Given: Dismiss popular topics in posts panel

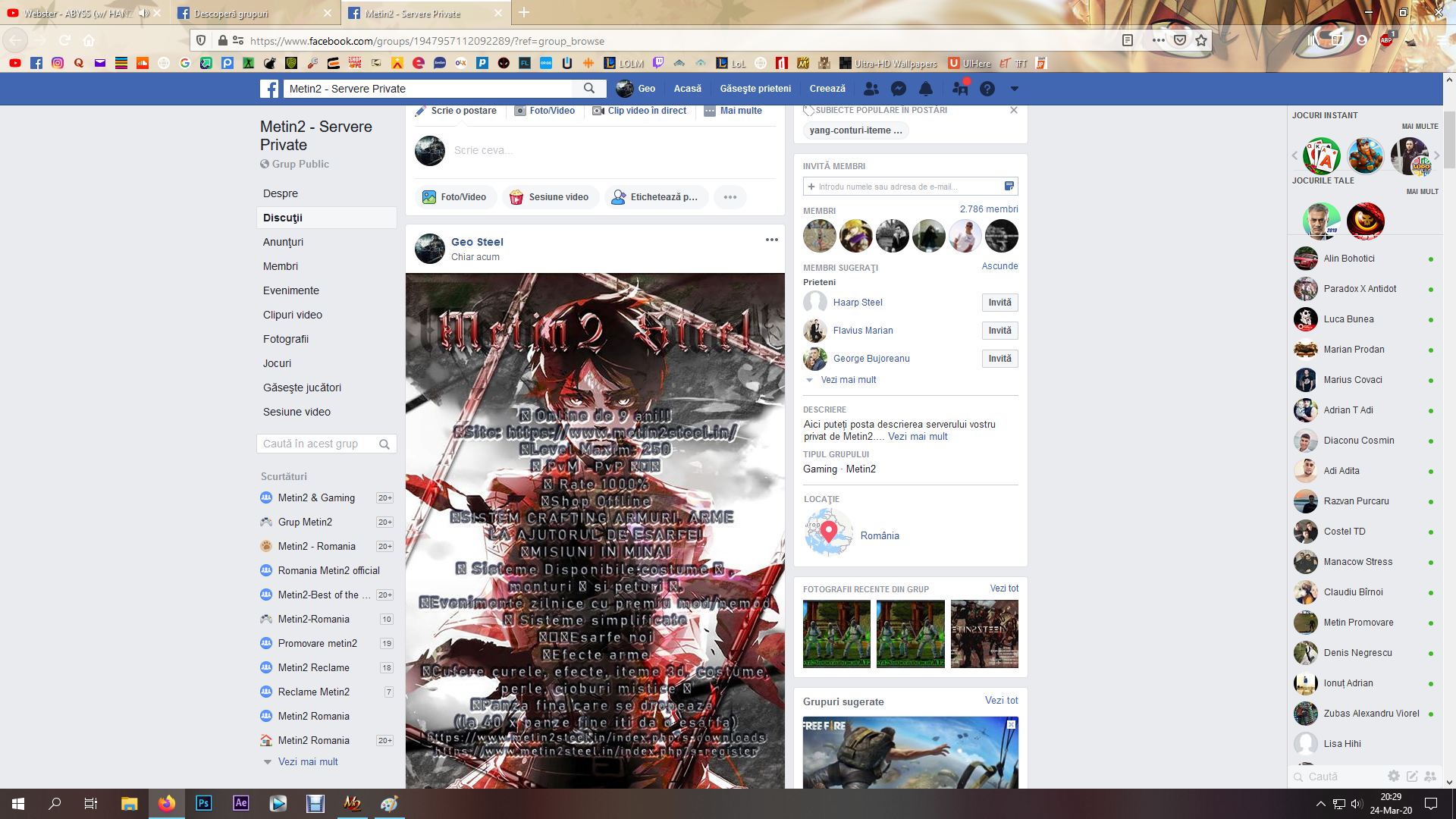Looking at the screenshot, I should click(1013, 111).
